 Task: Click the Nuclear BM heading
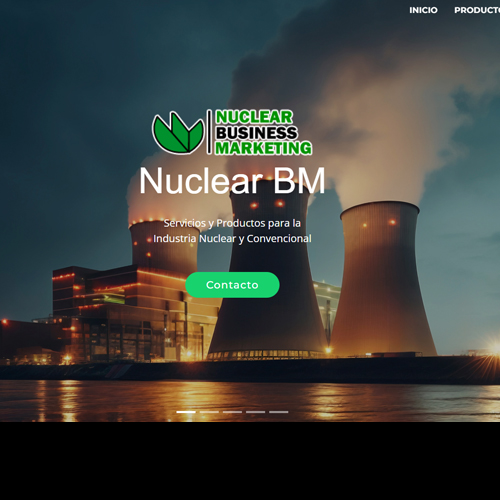pyautogui.click(x=232, y=180)
